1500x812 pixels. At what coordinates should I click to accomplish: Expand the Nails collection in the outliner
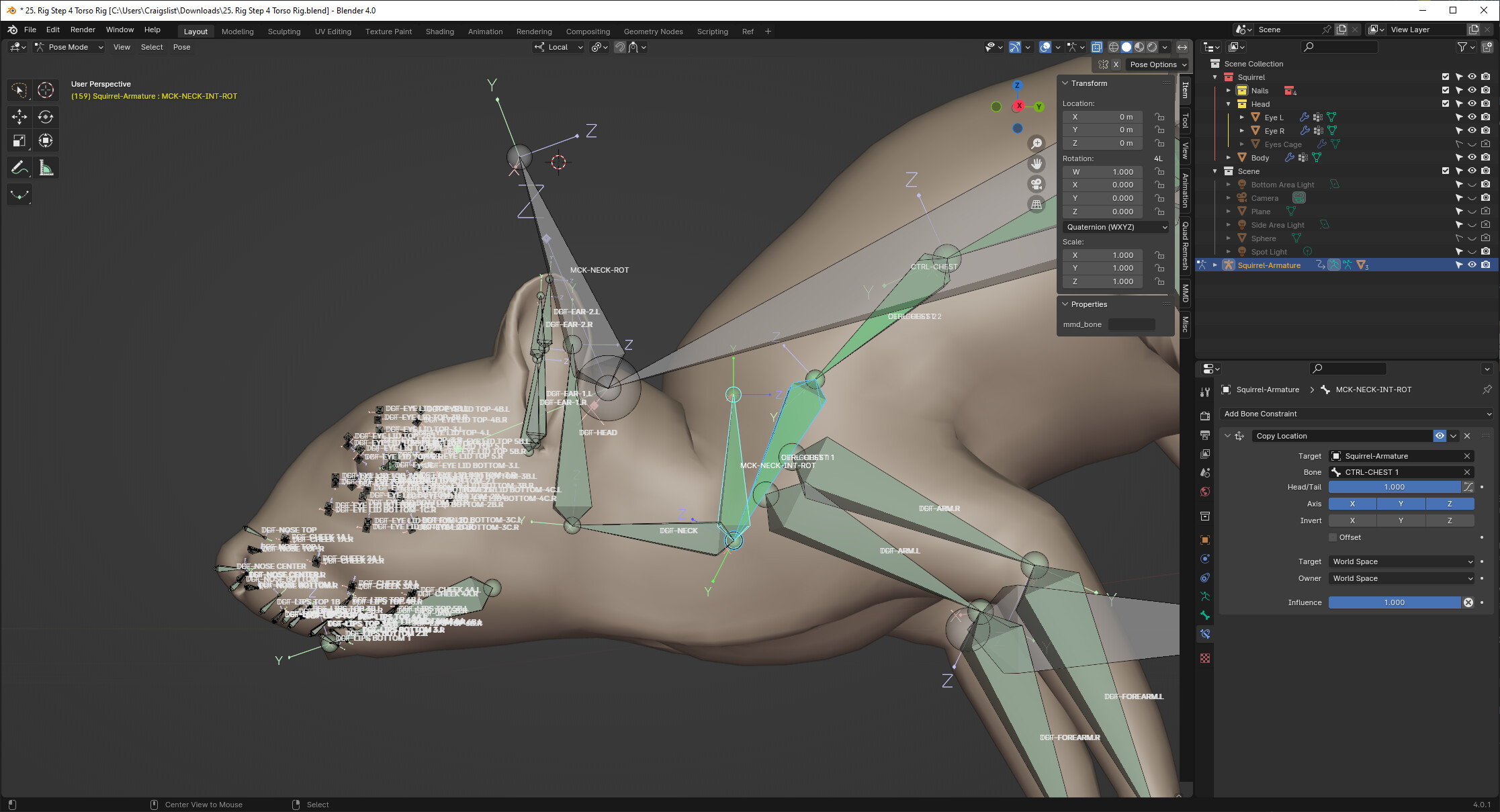click(1229, 91)
